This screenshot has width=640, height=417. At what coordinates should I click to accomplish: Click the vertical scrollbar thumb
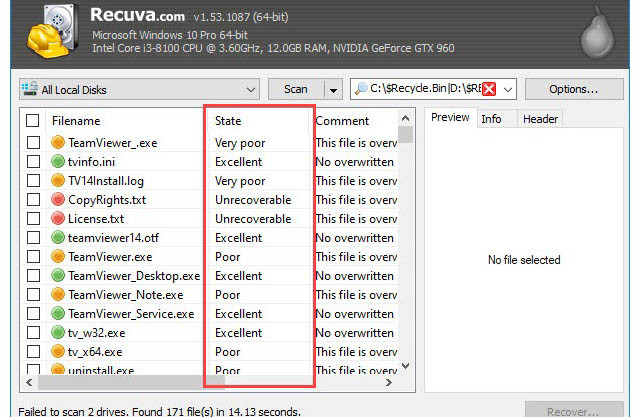405,135
